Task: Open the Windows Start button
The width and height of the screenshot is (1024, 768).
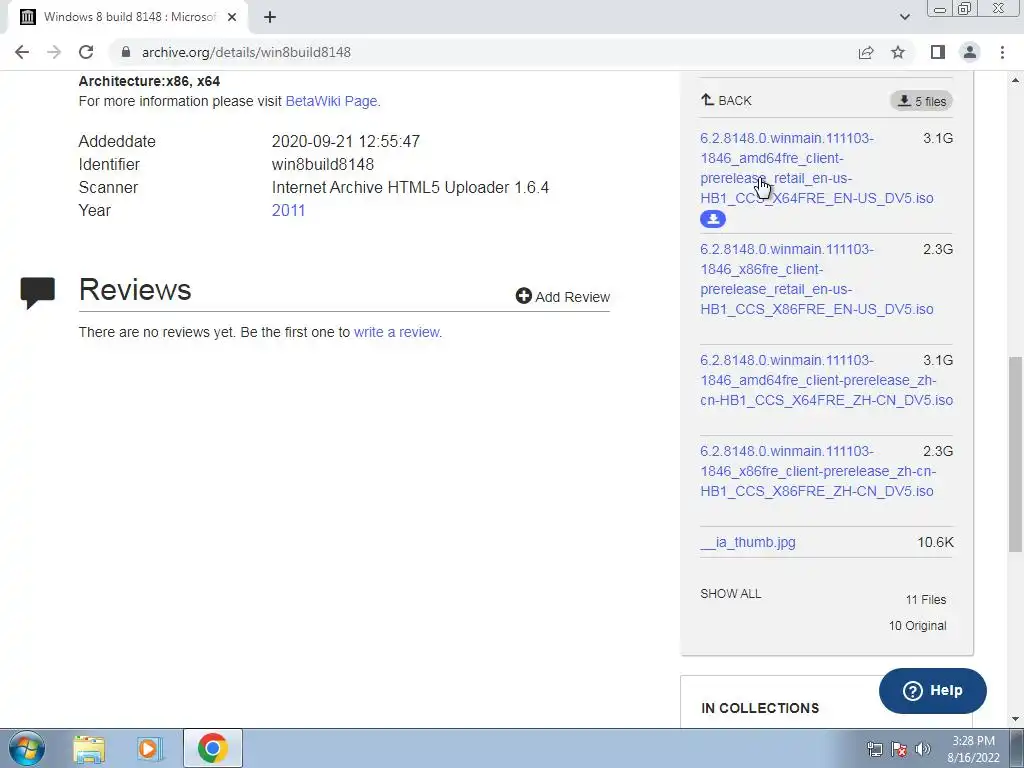Action: point(26,748)
